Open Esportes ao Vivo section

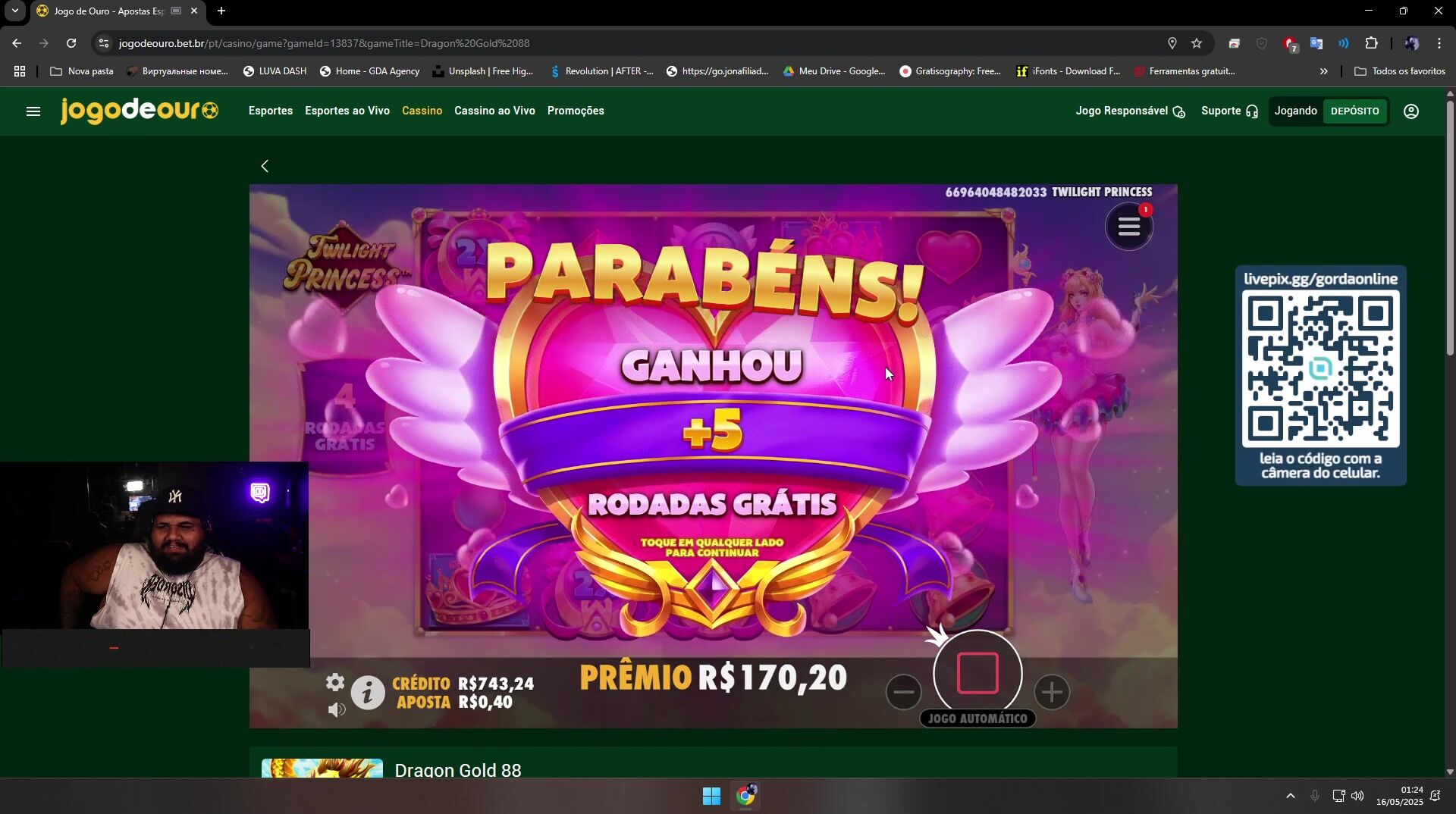click(347, 111)
